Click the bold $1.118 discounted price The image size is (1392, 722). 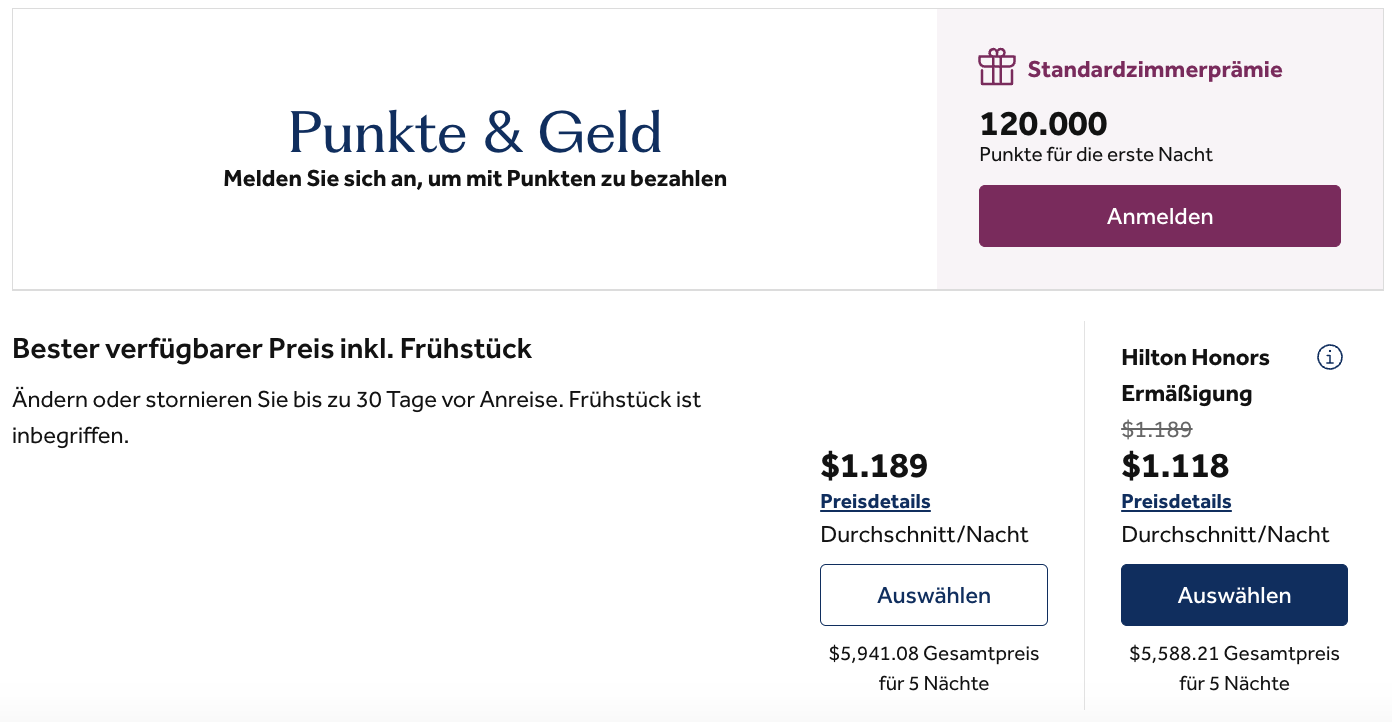tap(1175, 465)
